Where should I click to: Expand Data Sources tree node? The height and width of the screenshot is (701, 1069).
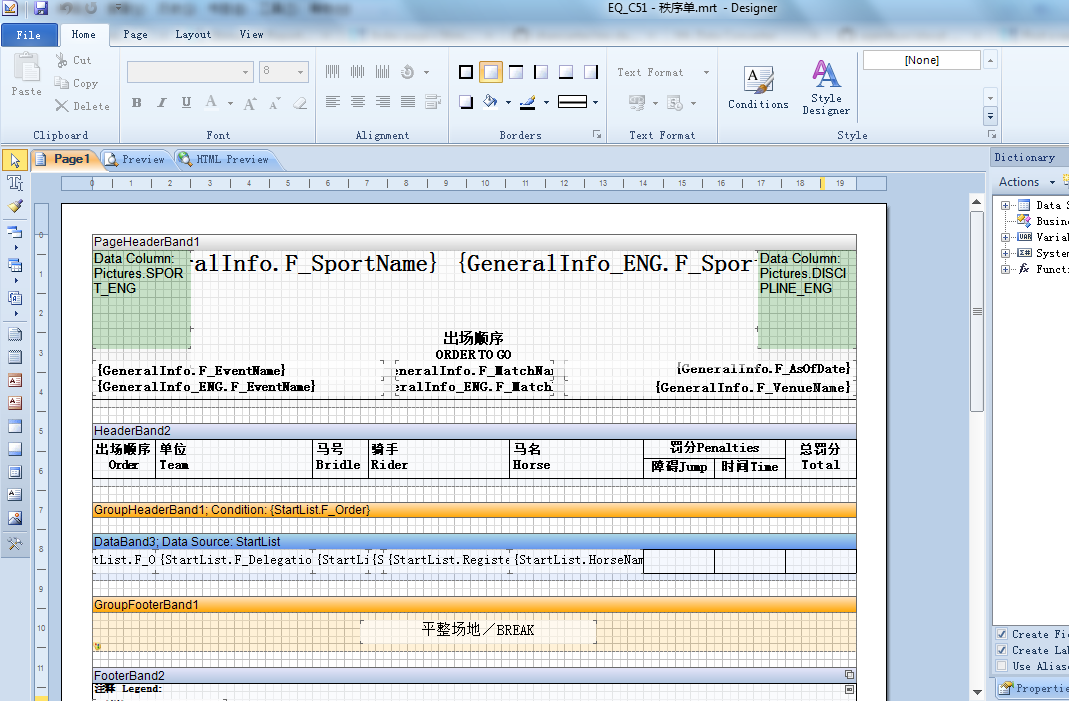(1005, 205)
